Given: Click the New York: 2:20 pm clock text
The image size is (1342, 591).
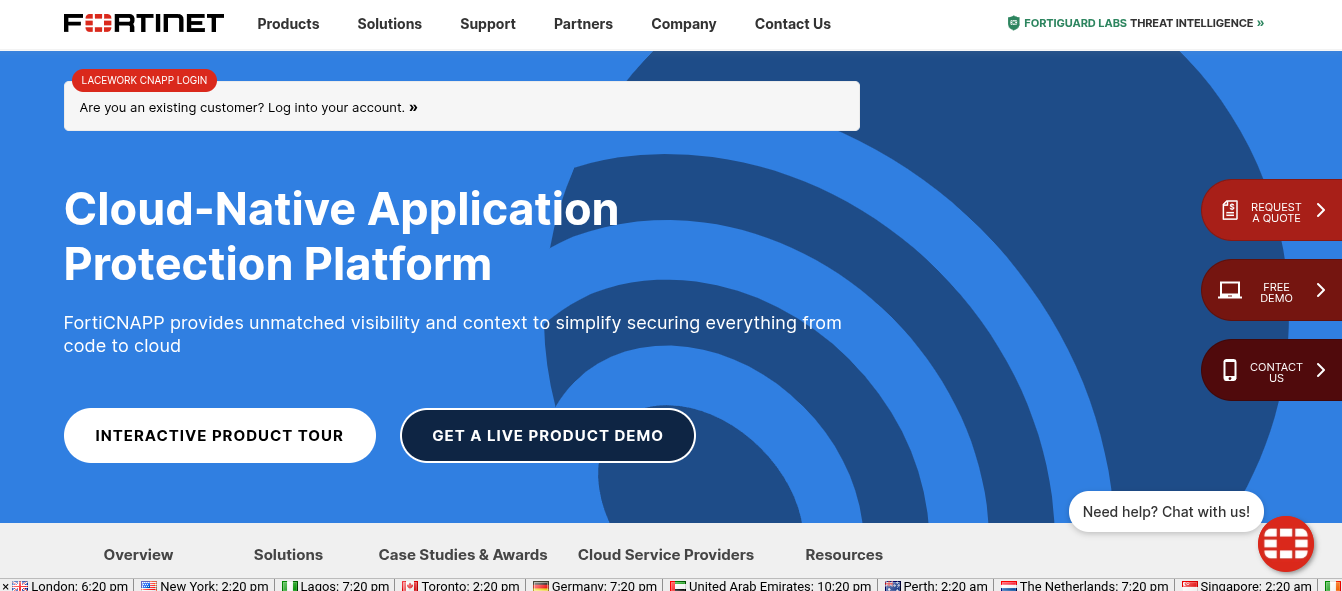Looking at the screenshot, I should [214, 586].
